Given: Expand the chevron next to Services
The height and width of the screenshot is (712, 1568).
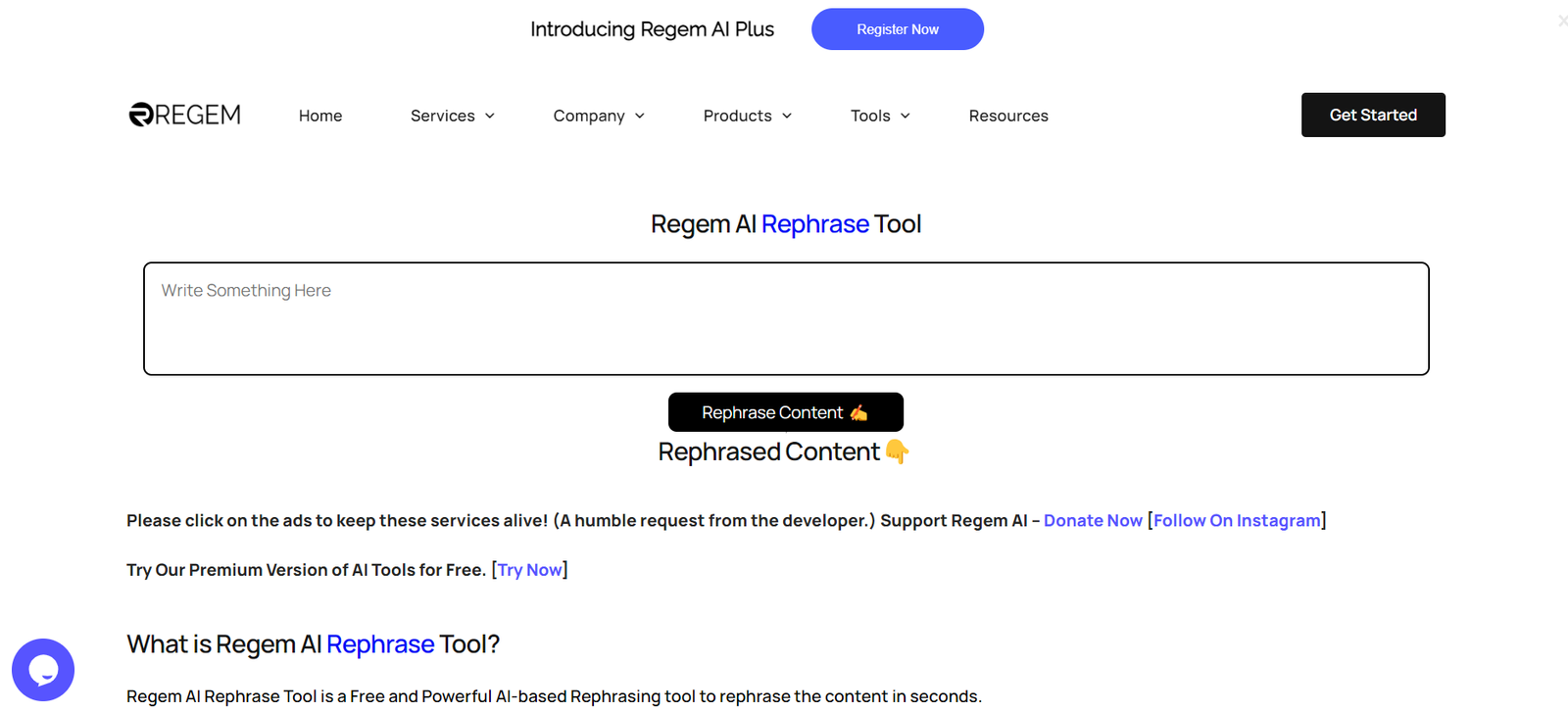Looking at the screenshot, I should (x=490, y=116).
